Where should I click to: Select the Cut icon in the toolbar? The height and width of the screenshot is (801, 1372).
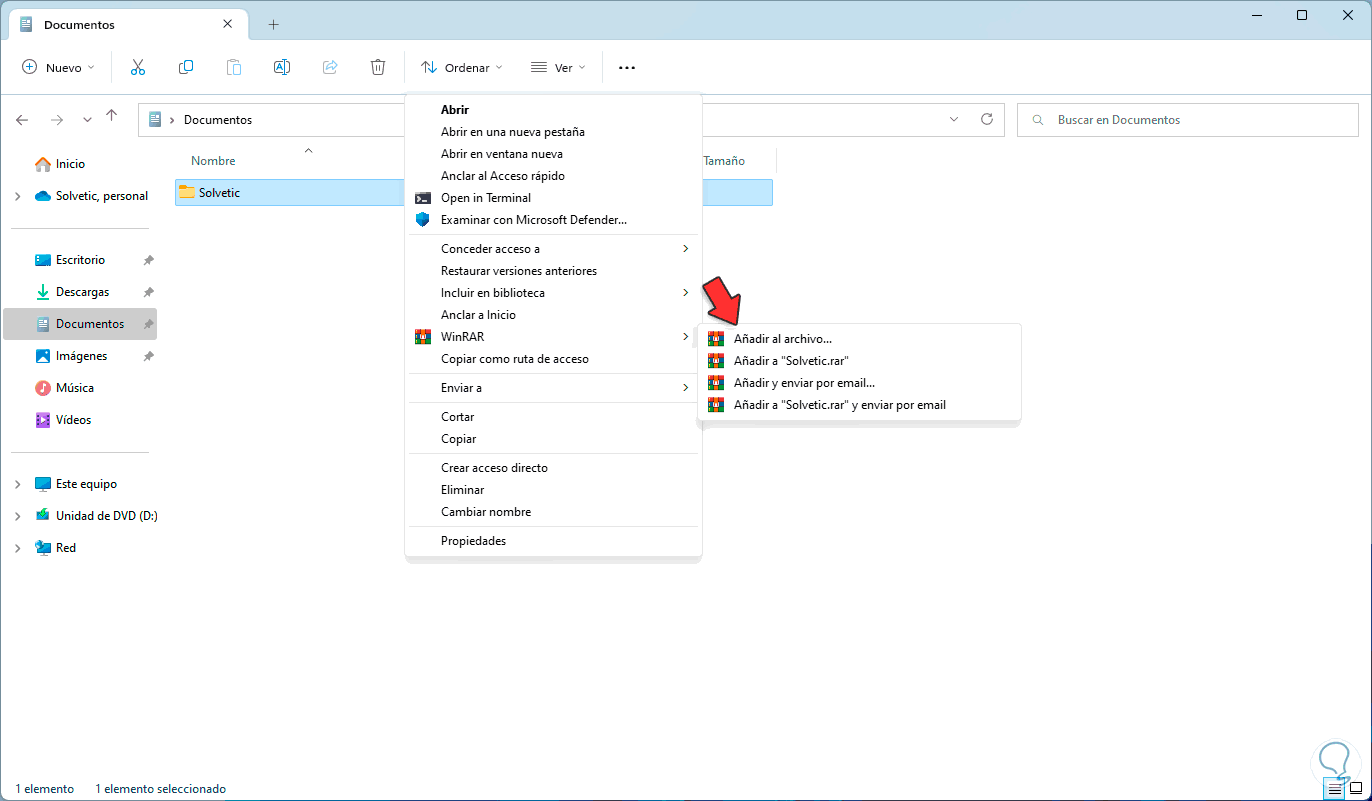pyautogui.click(x=138, y=66)
